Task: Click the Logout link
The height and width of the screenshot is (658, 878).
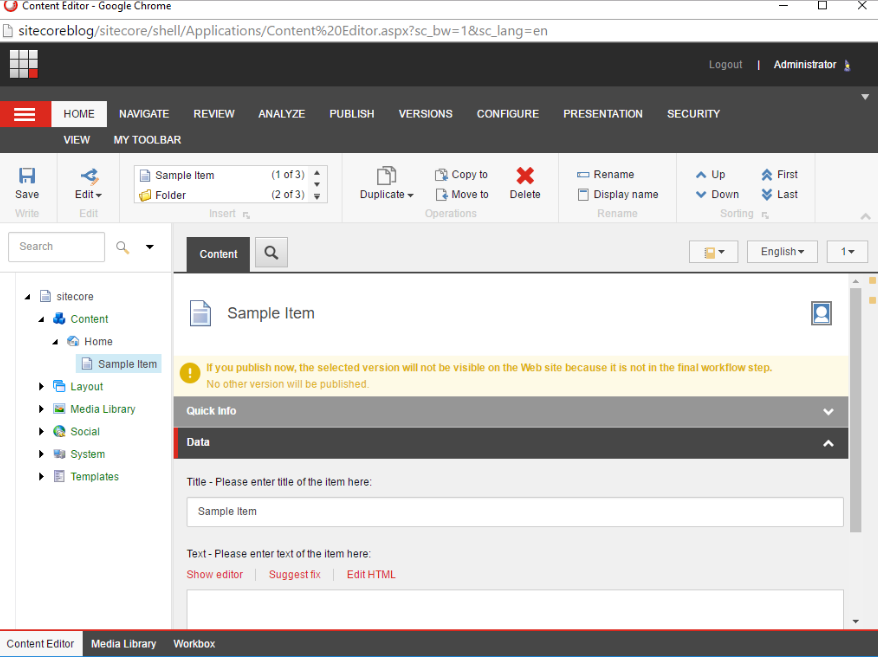Action: tap(725, 65)
